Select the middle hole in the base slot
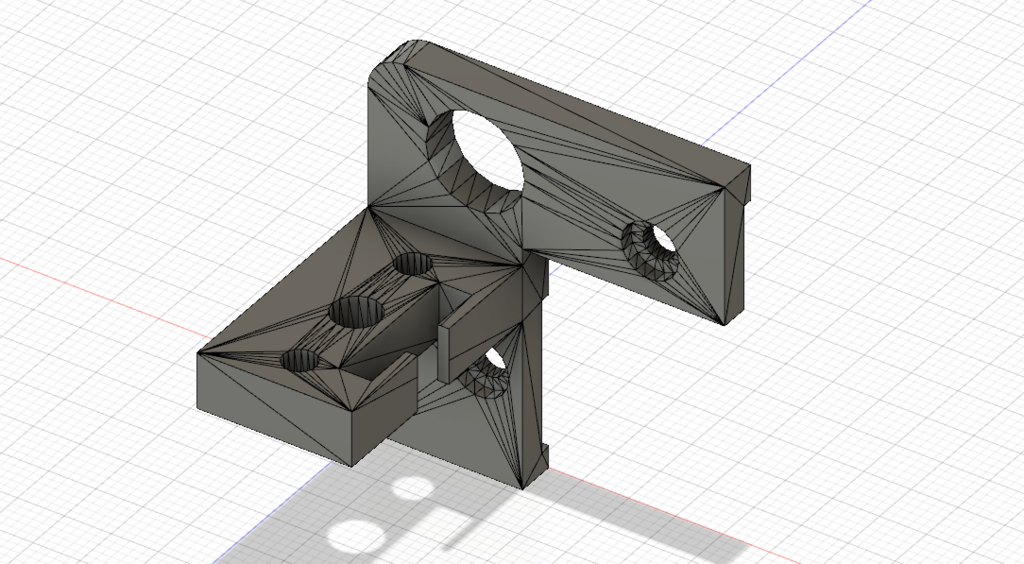 [x=357, y=311]
